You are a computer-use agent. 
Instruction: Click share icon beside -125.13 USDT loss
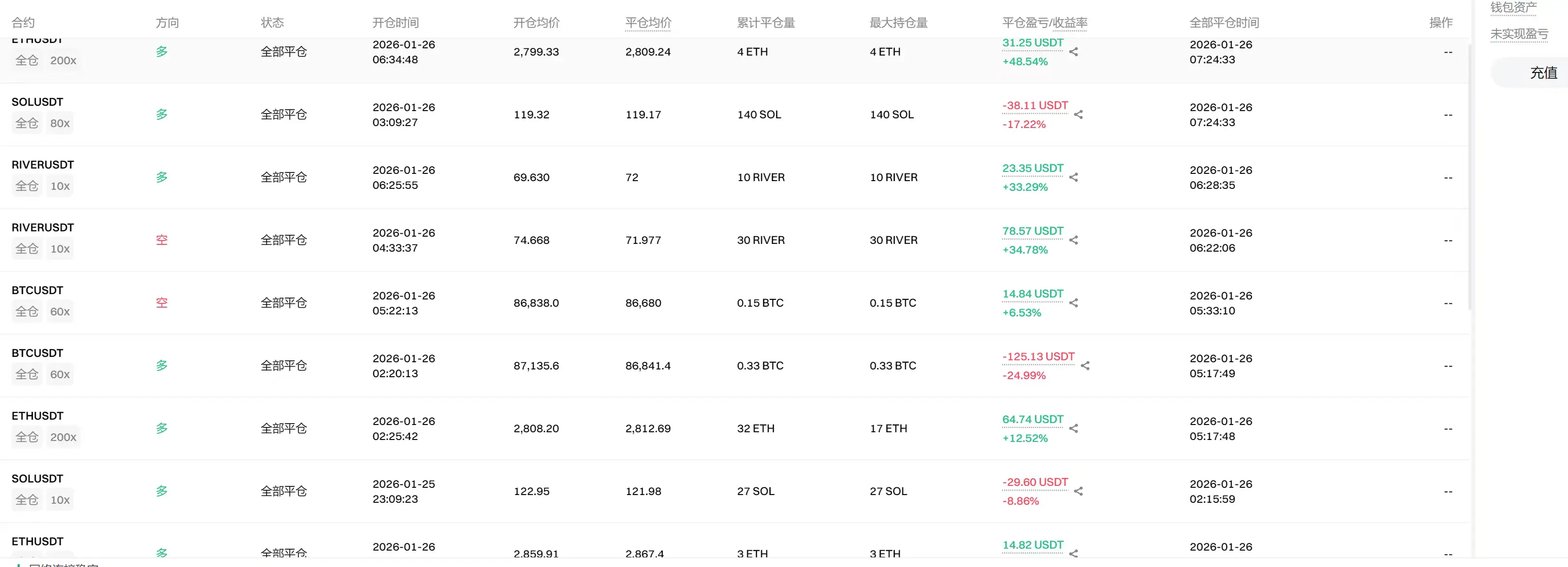(x=1085, y=366)
